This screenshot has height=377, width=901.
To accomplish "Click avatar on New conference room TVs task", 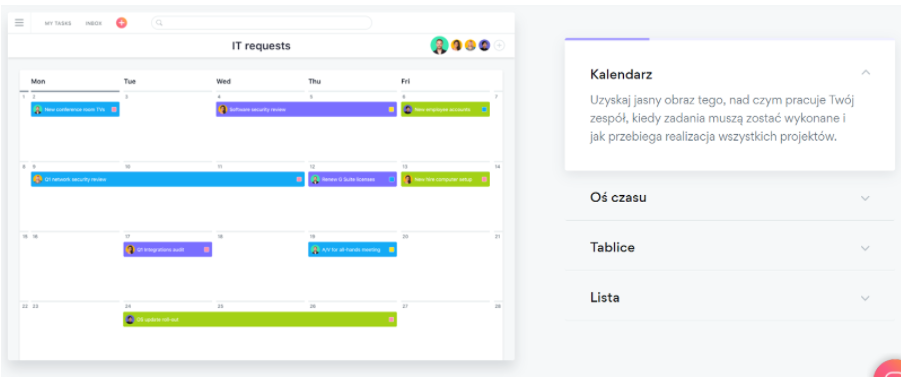I will pyautogui.click(x=38, y=109).
